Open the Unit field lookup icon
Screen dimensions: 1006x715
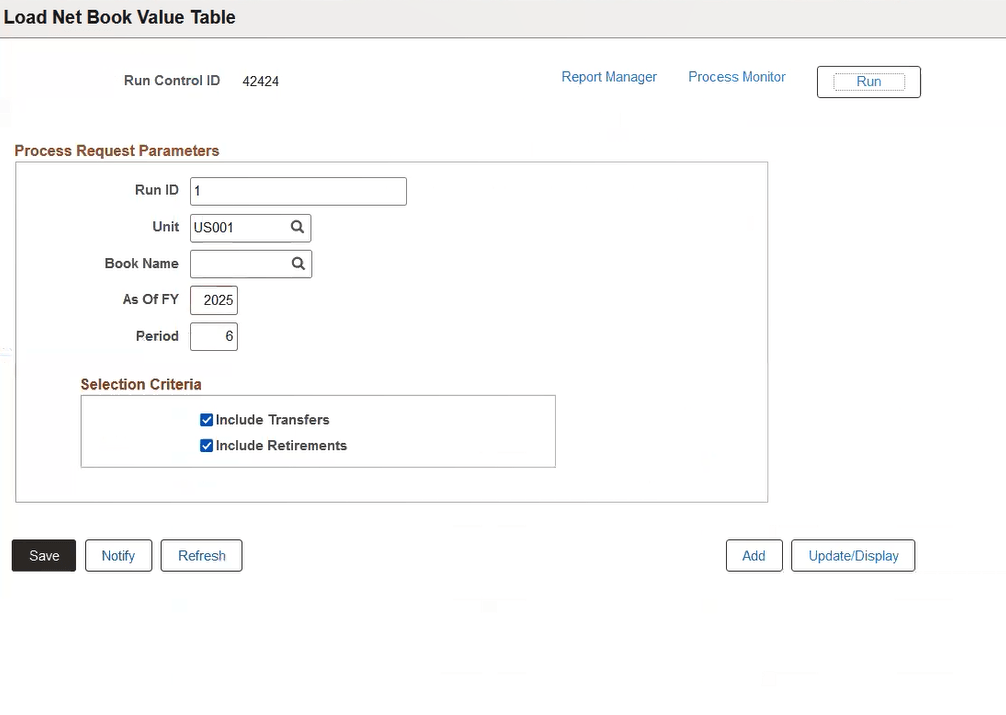[297, 227]
